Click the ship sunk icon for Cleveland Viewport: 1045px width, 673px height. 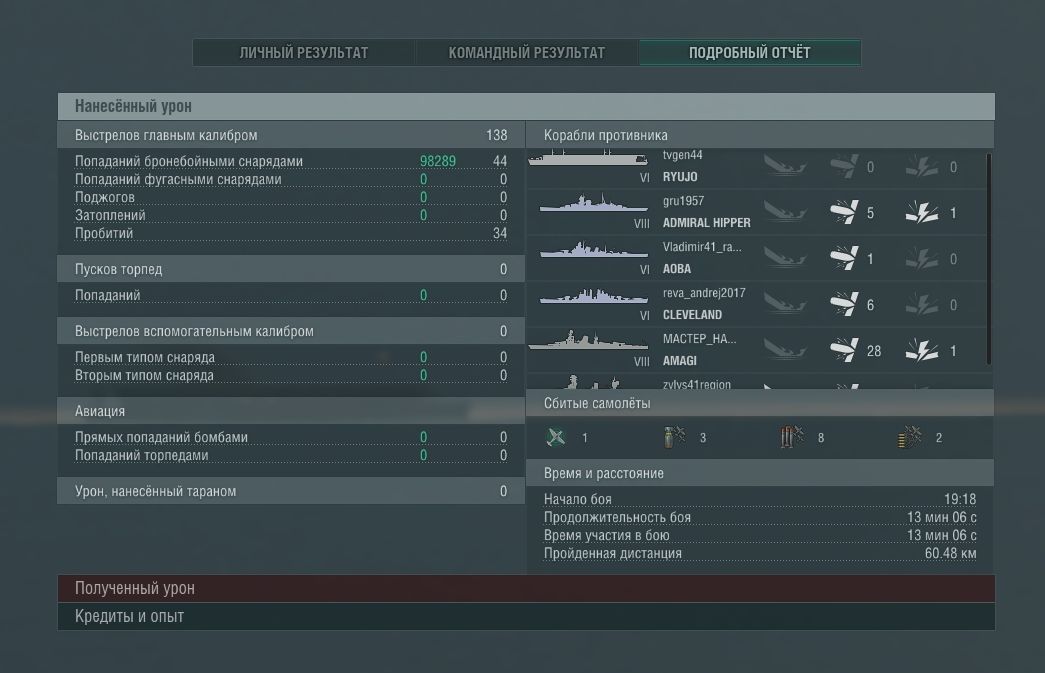click(x=785, y=305)
